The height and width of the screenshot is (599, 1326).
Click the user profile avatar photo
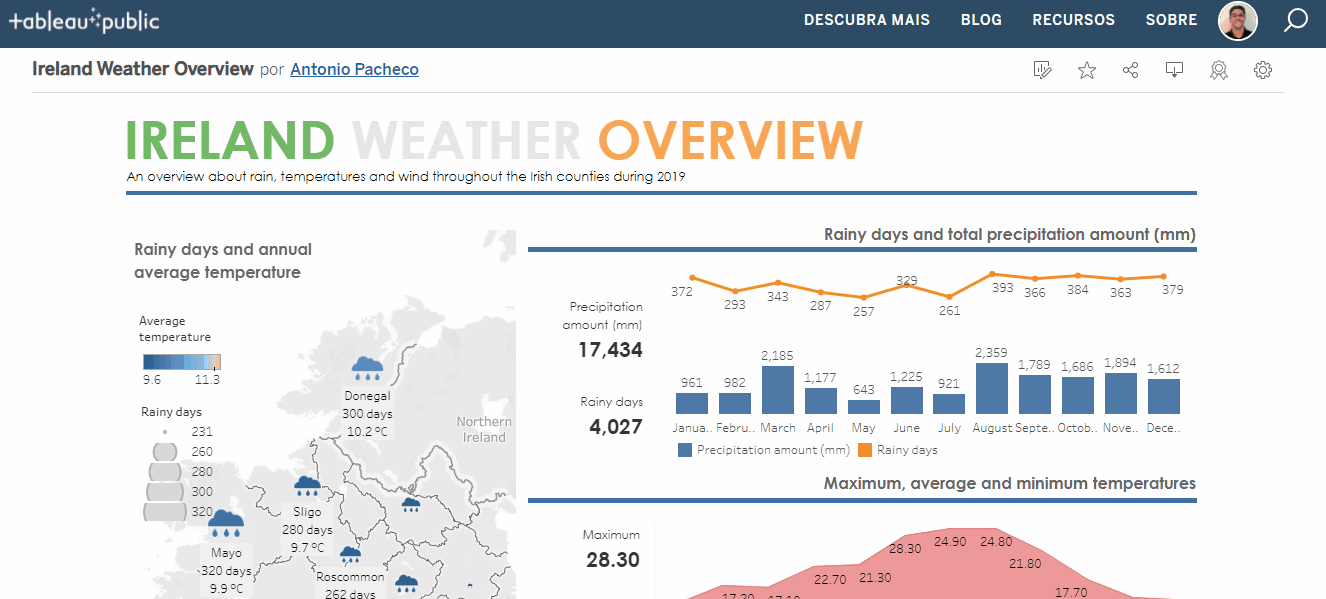pyautogui.click(x=1237, y=20)
